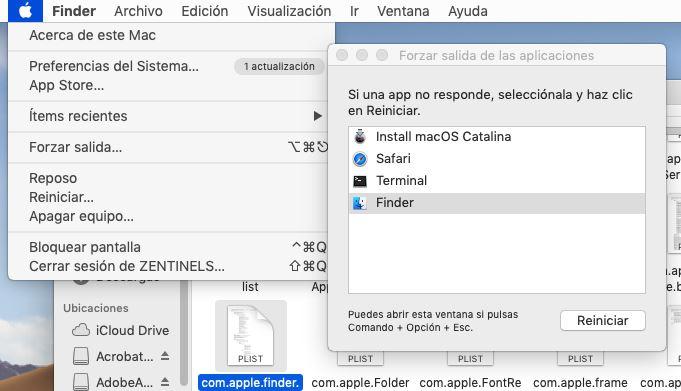Choose Acerca de este Mac

click(93, 35)
